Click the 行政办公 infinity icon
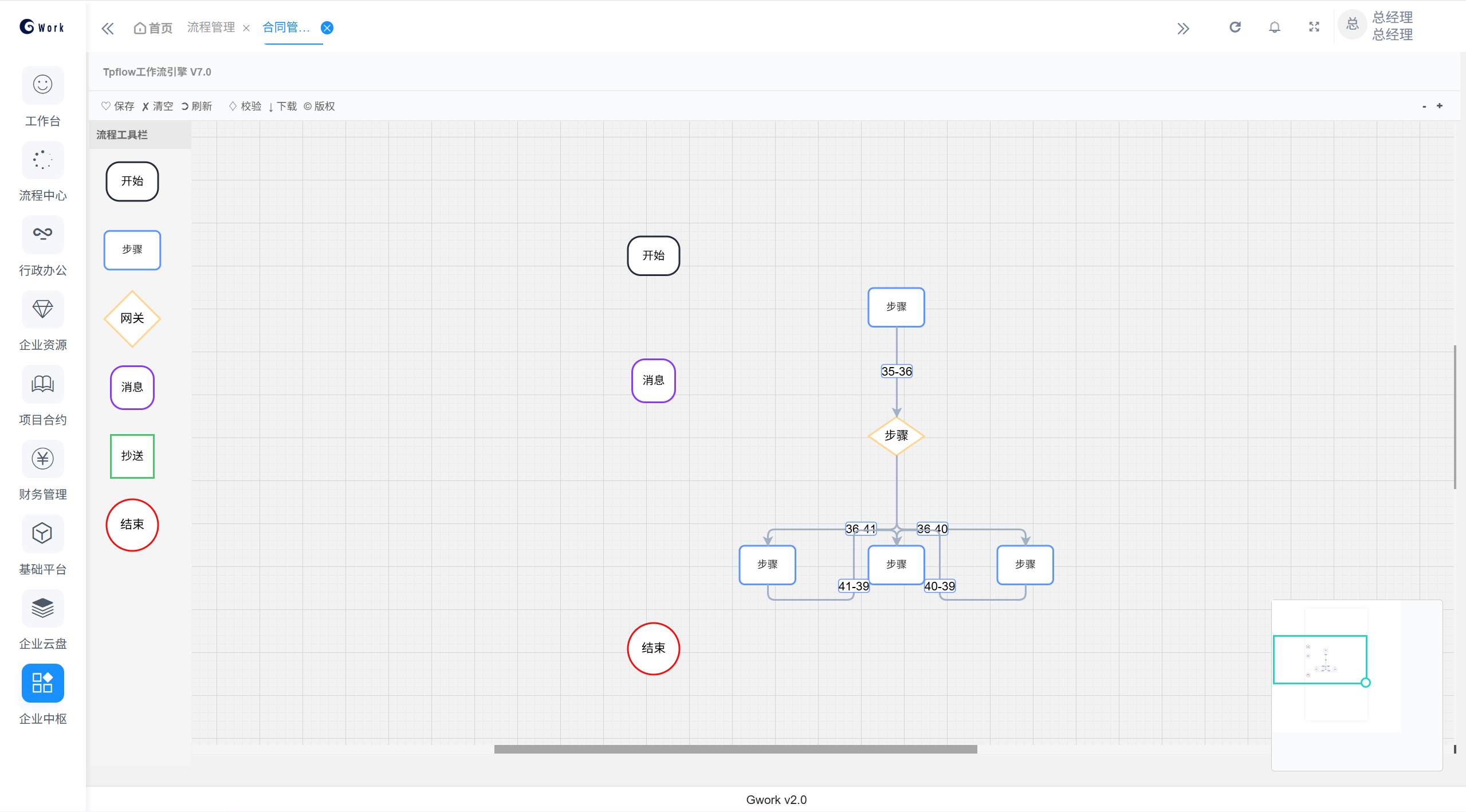Viewport: 1466px width, 812px height. click(42, 234)
